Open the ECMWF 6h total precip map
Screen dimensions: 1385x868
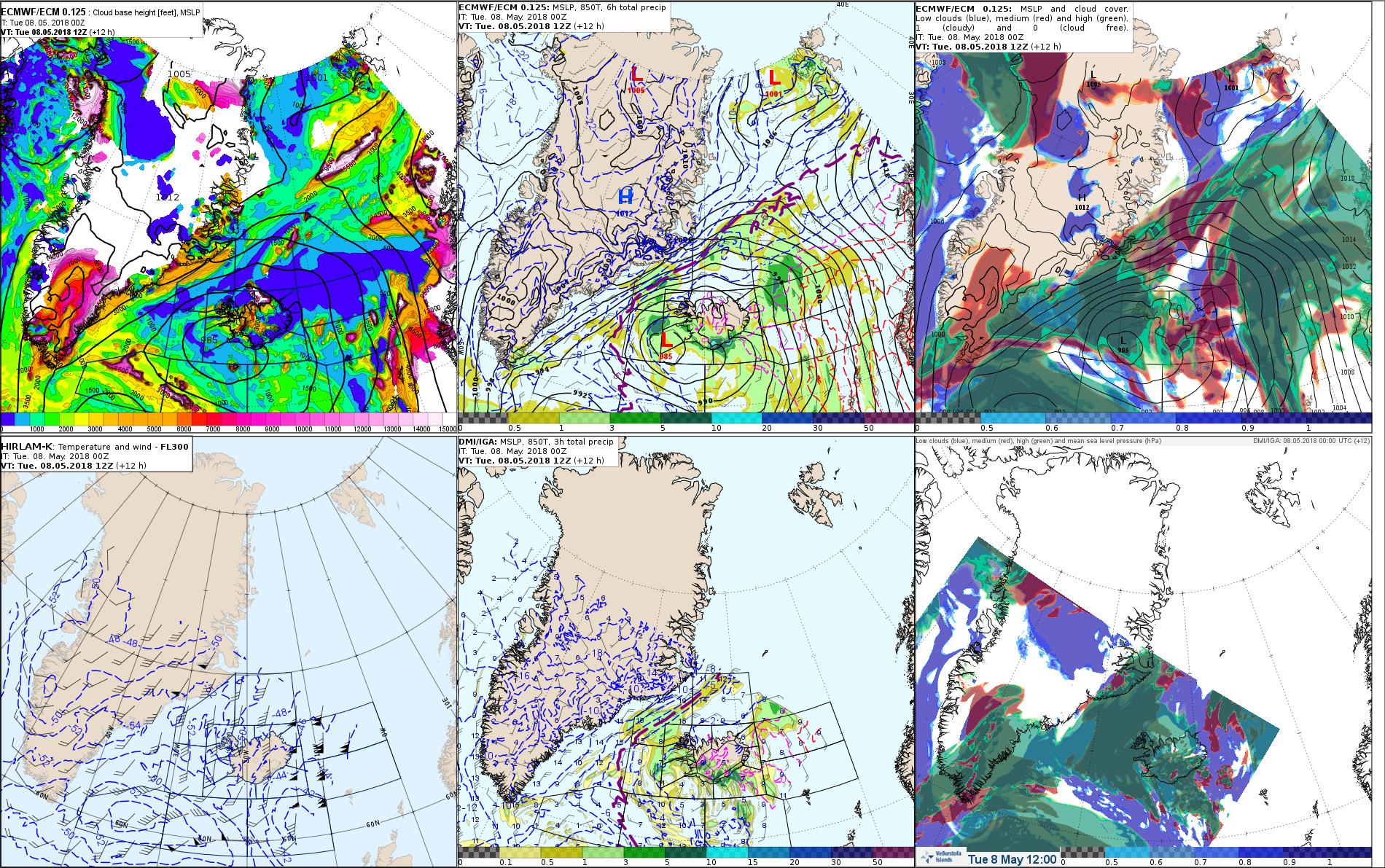point(685,216)
